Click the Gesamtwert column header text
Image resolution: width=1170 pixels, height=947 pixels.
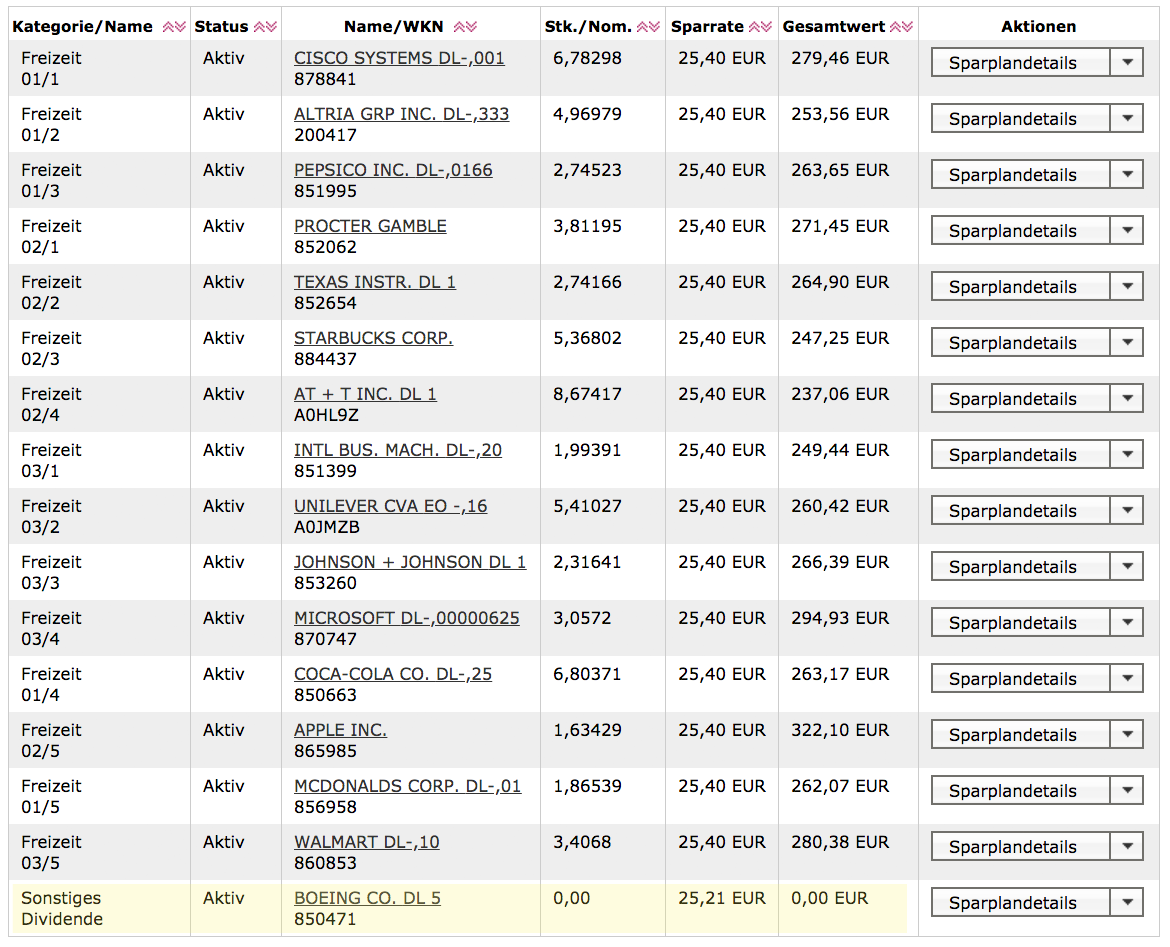pos(833,27)
